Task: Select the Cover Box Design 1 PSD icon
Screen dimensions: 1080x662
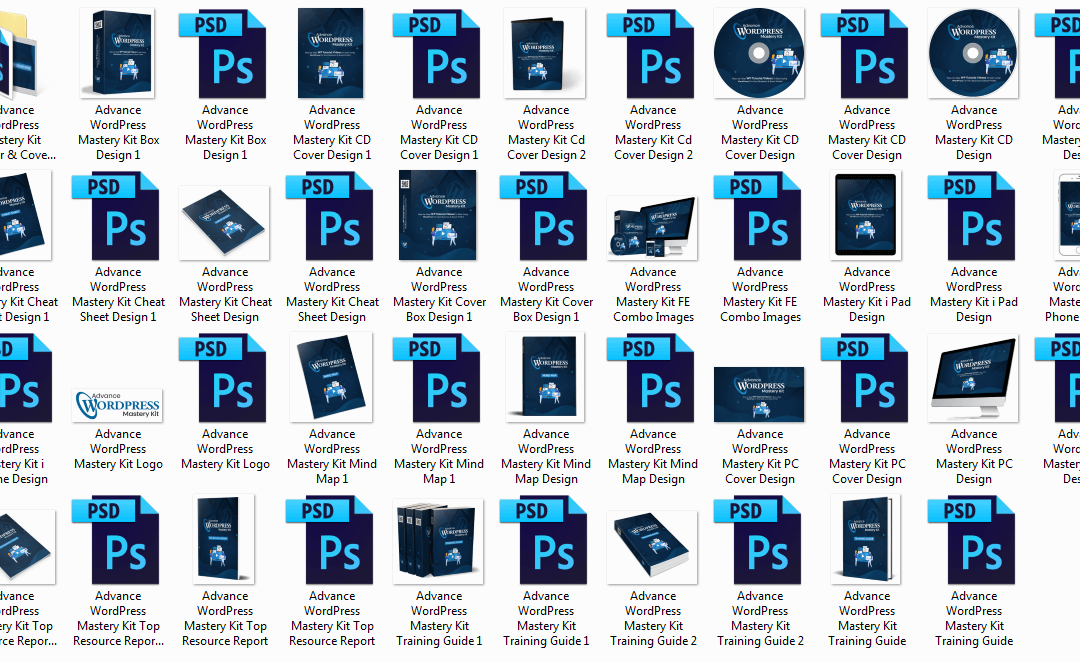Action: click(544, 216)
